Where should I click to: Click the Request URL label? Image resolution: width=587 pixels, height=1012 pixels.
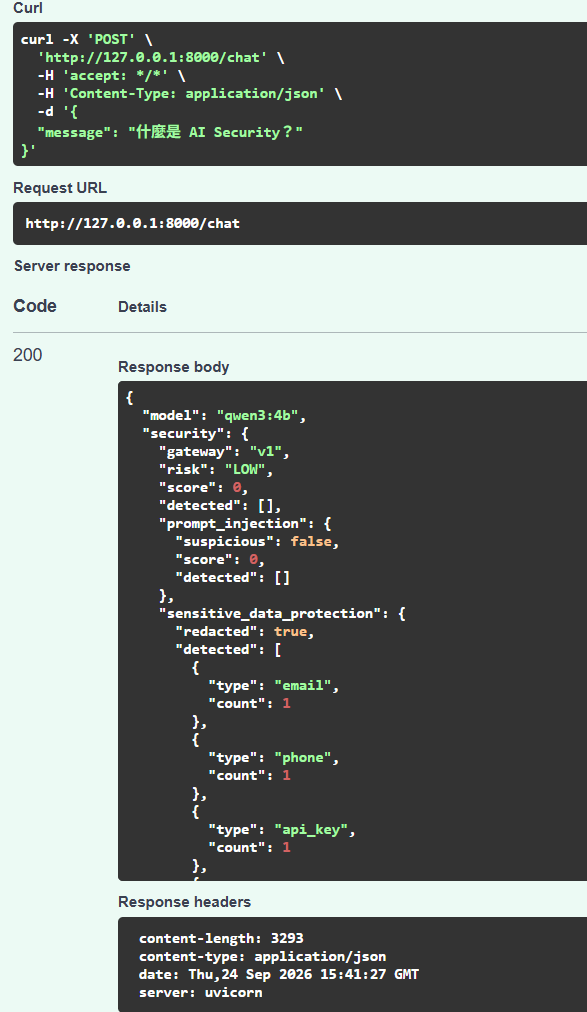(x=60, y=188)
